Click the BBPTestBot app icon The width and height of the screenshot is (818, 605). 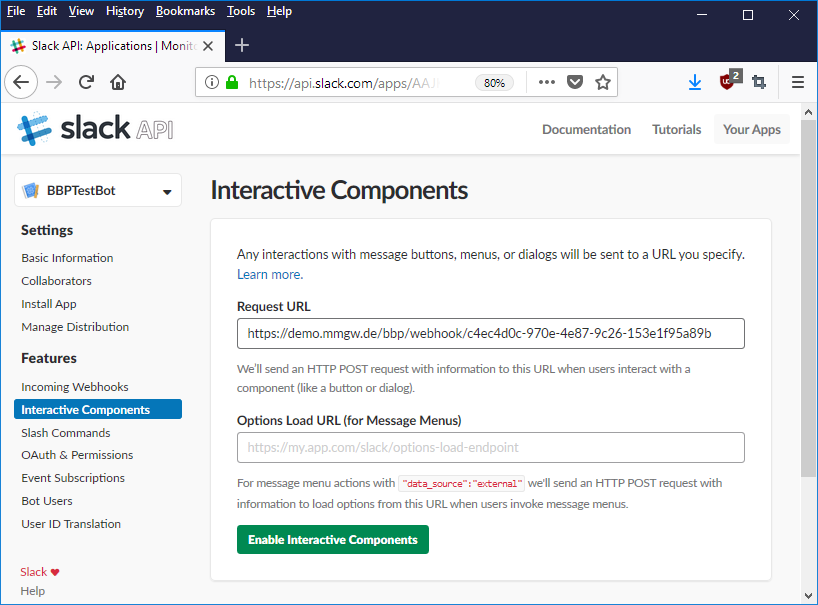pos(31,190)
